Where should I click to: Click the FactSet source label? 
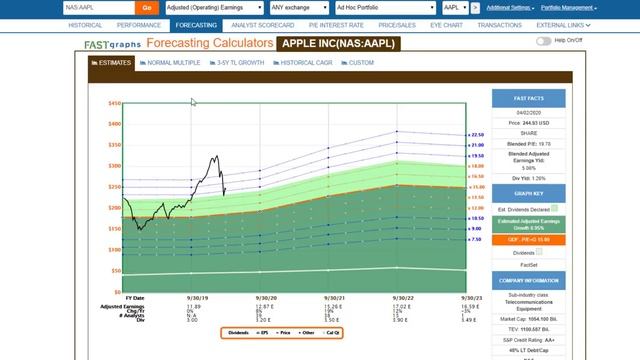(x=529, y=265)
